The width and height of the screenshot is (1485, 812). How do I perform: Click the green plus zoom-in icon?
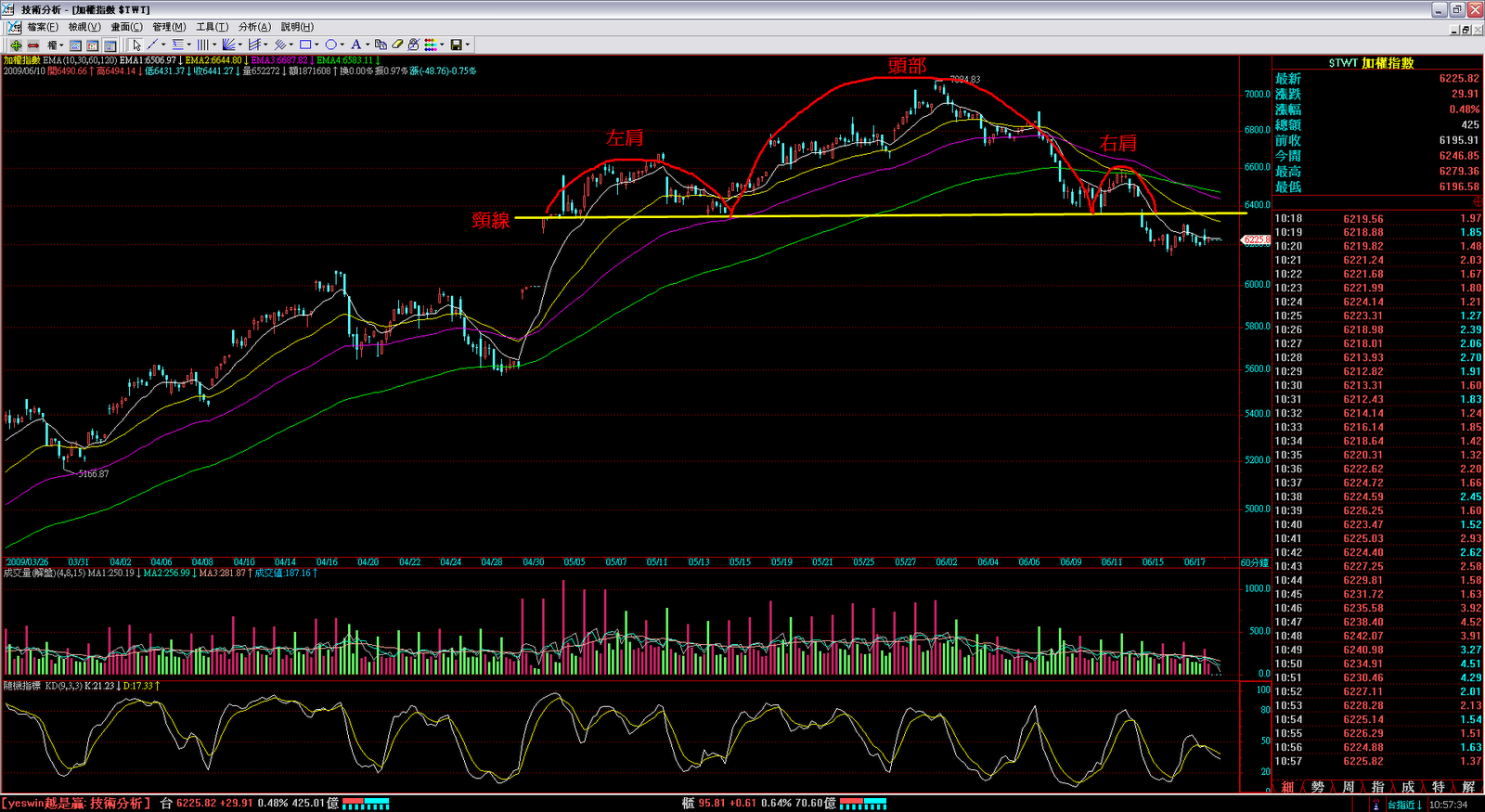16,45
